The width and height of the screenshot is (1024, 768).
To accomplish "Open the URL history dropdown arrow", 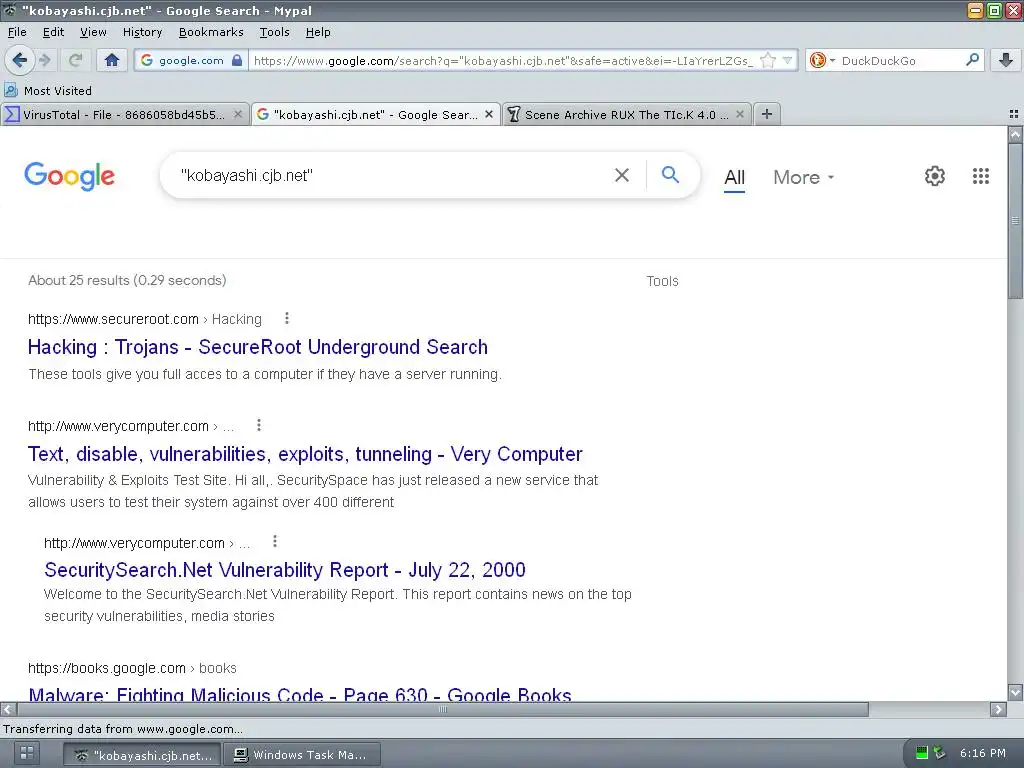I will point(787,60).
